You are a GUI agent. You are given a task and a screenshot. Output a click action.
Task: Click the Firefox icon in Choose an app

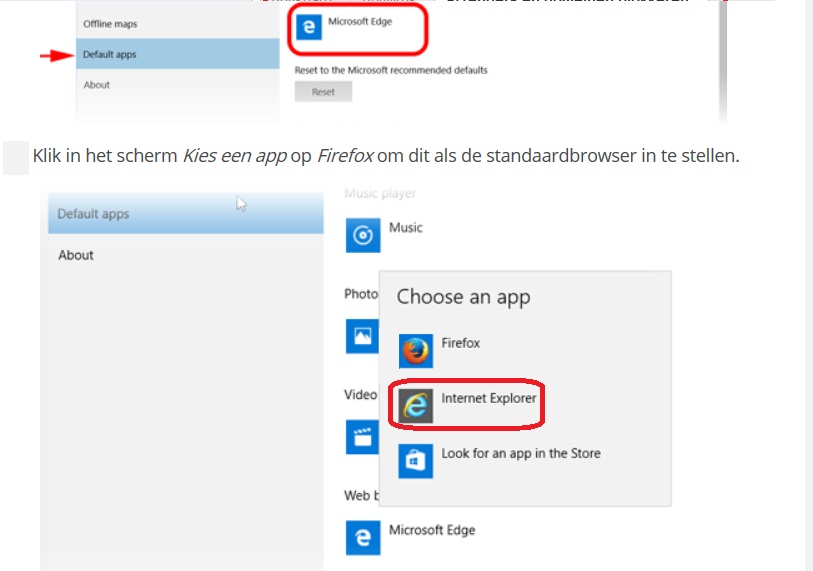(x=416, y=351)
